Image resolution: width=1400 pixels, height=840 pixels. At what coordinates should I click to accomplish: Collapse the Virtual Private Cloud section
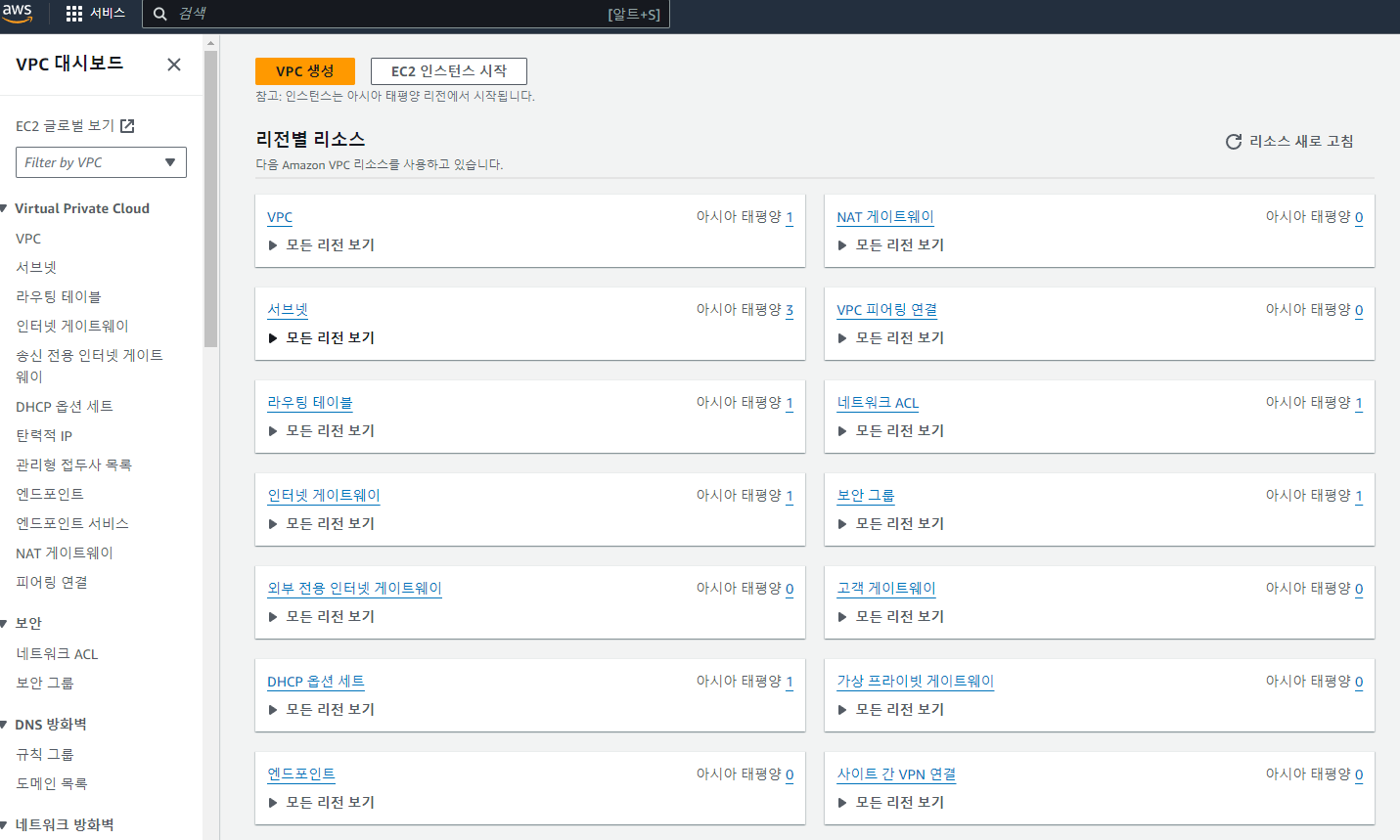[x=4, y=208]
